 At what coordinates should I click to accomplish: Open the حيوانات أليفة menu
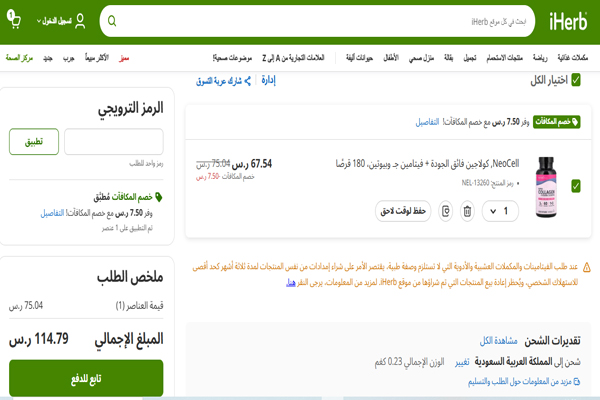click(x=359, y=58)
